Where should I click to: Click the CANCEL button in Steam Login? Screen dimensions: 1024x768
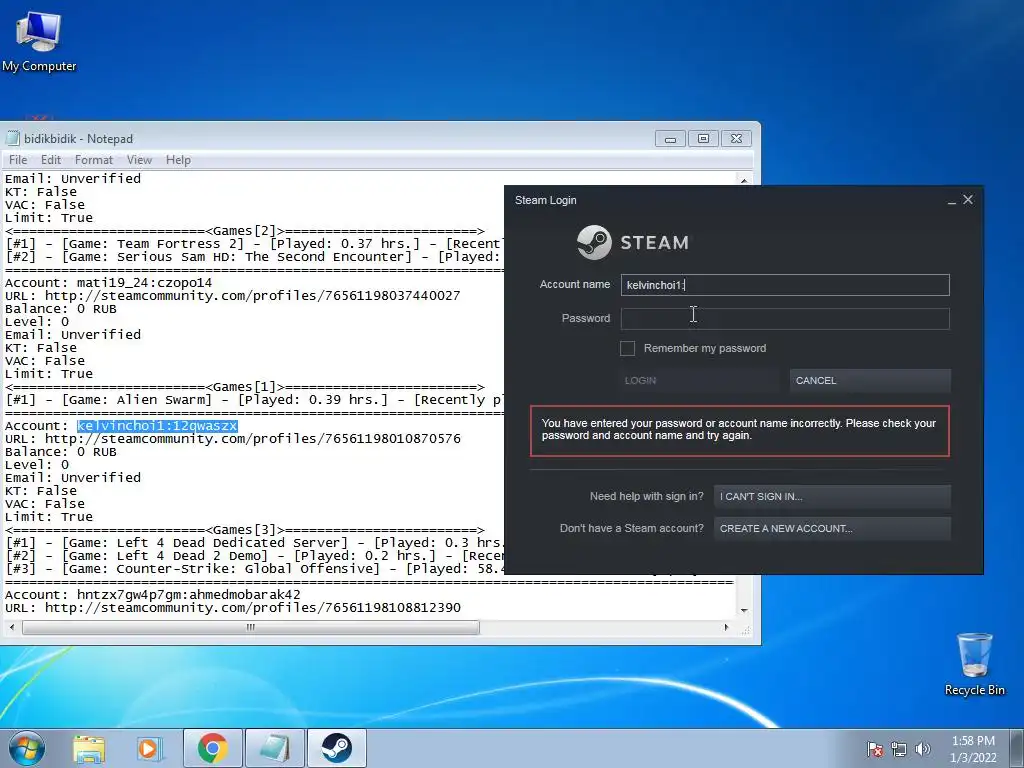[x=870, y=381]
